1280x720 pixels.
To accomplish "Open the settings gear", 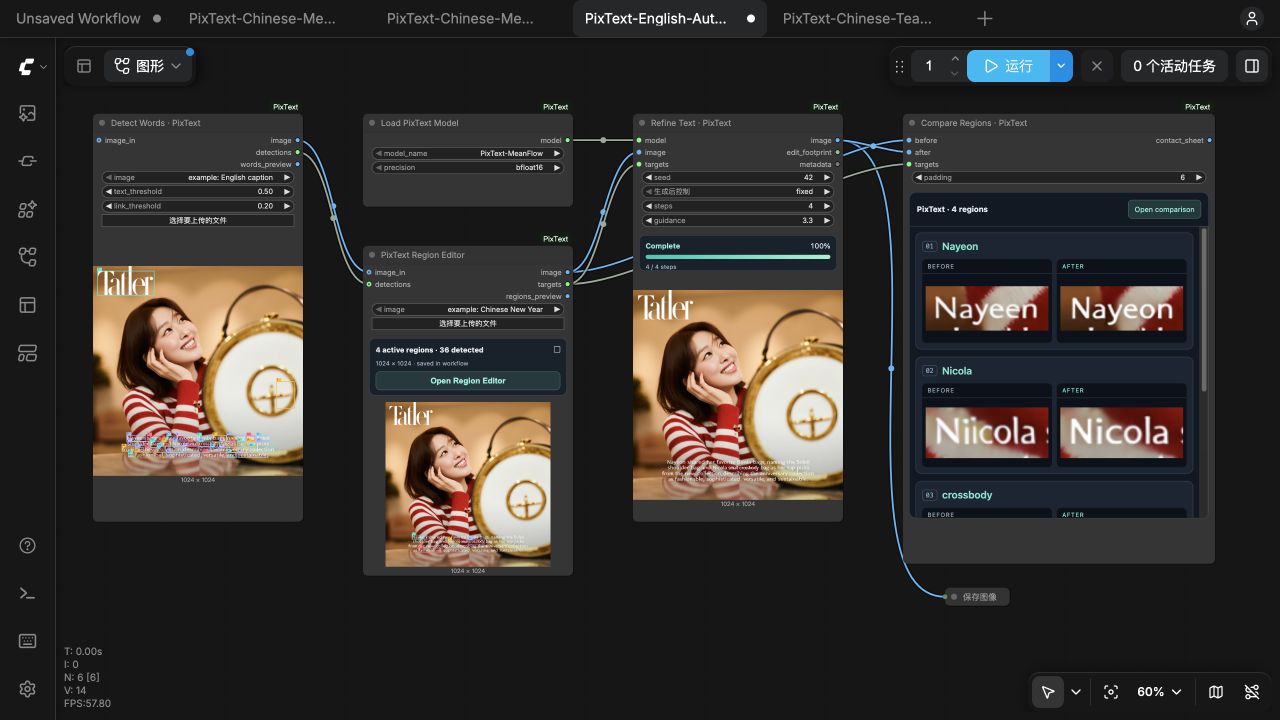I will 27,689.
